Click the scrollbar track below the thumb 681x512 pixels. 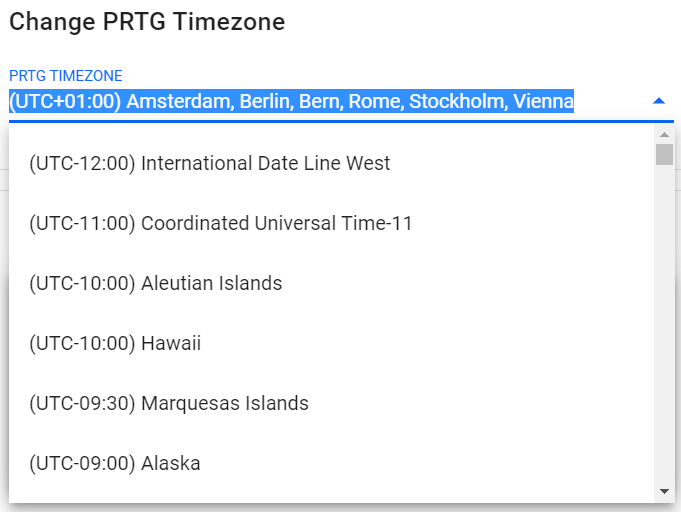click(664, 320)
